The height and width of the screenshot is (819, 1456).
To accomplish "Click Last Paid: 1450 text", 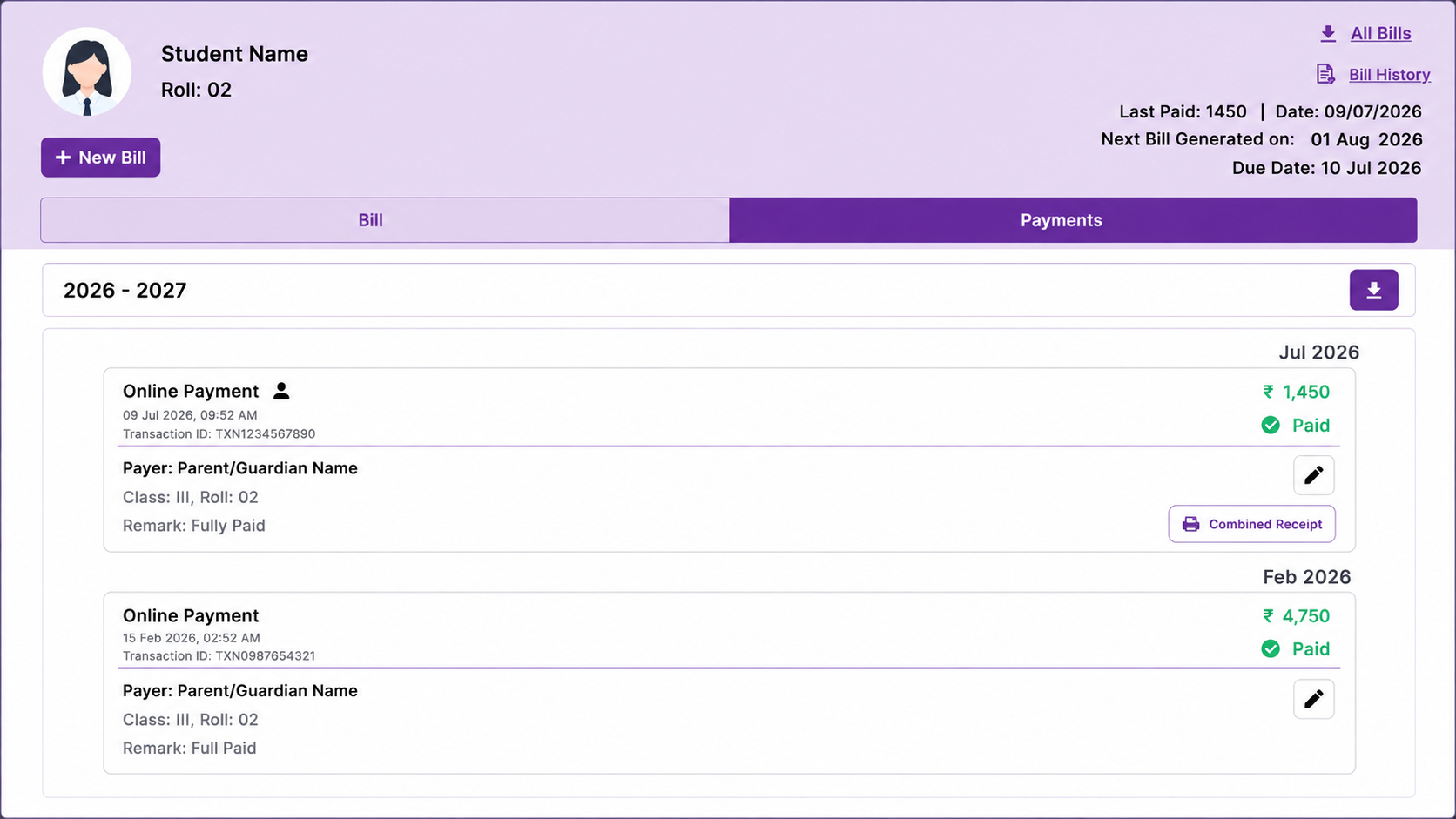I will 1183,112.
